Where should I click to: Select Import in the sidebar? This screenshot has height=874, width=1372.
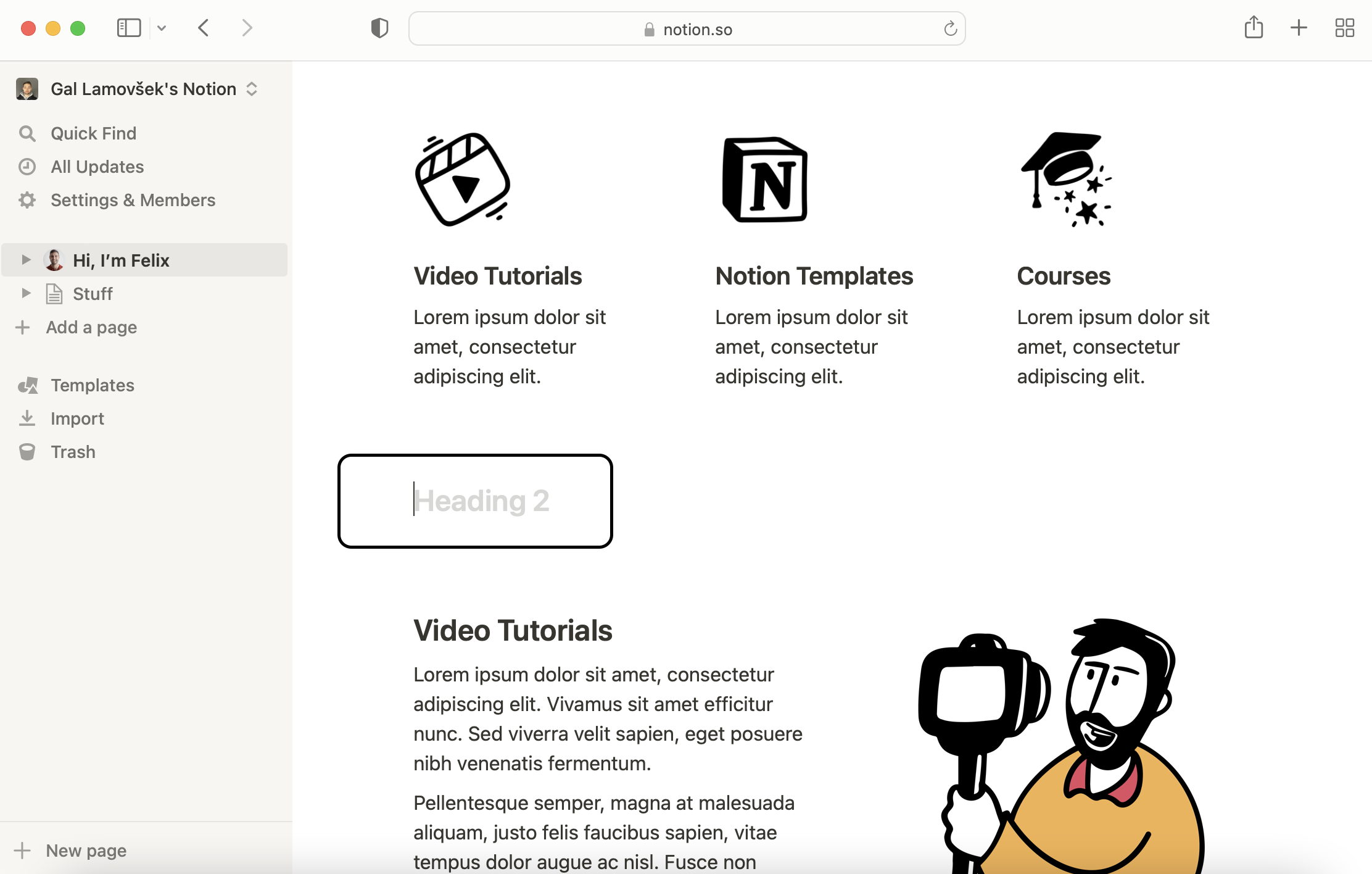77,418
